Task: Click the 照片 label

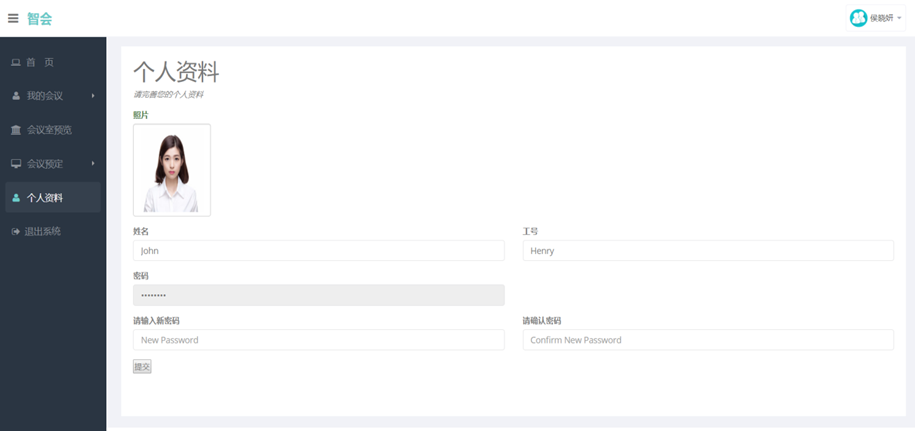Action: [x=141, y=115]
